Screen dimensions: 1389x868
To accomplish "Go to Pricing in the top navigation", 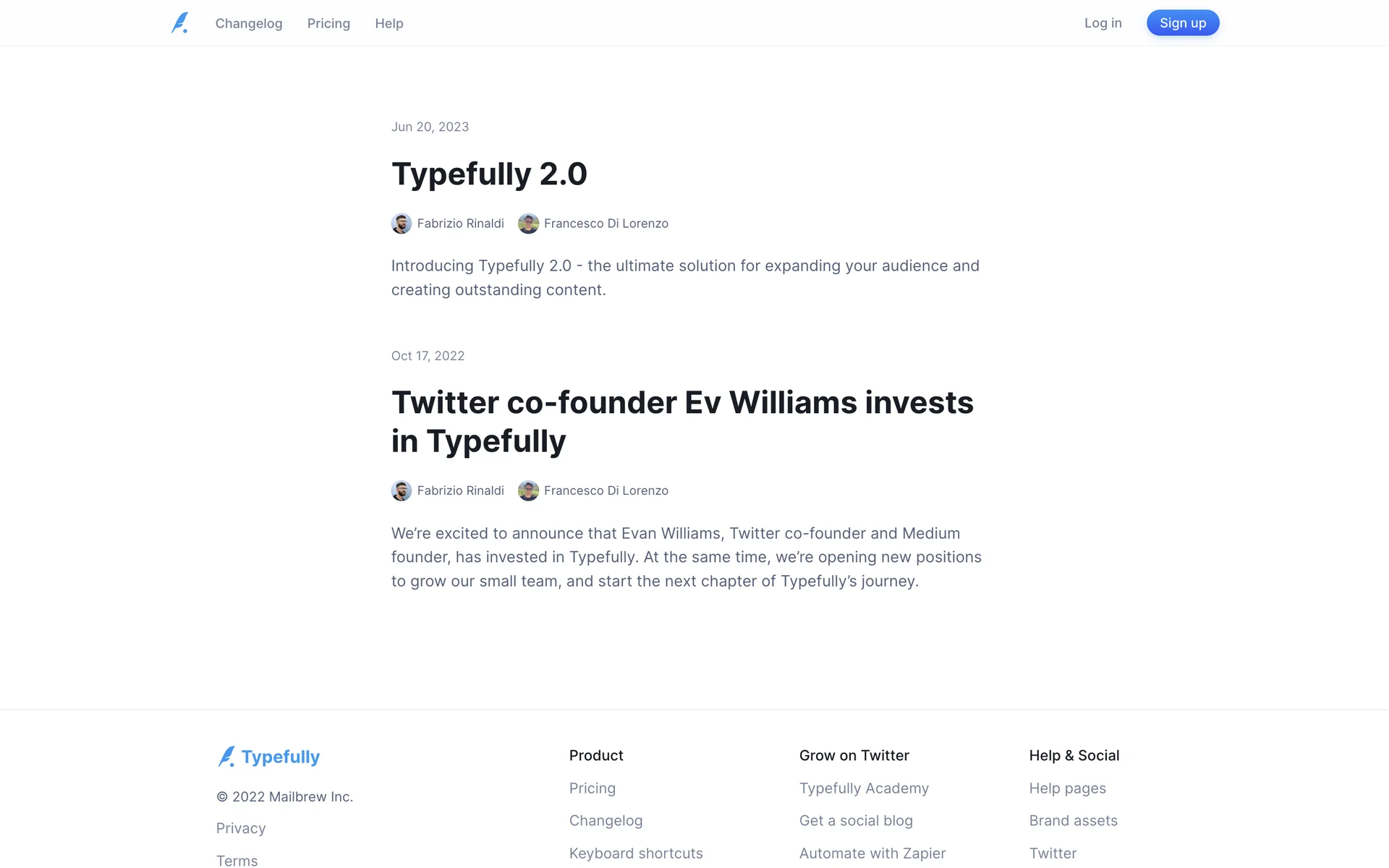I will 328,23.
